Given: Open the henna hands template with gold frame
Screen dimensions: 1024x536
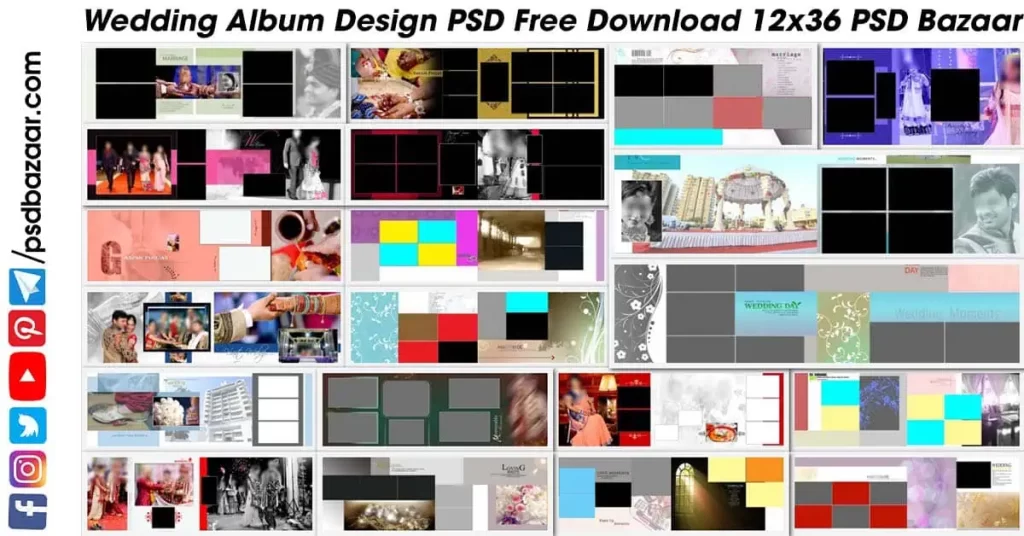Looking at the screenshot, I should click(x=477, y=83).
